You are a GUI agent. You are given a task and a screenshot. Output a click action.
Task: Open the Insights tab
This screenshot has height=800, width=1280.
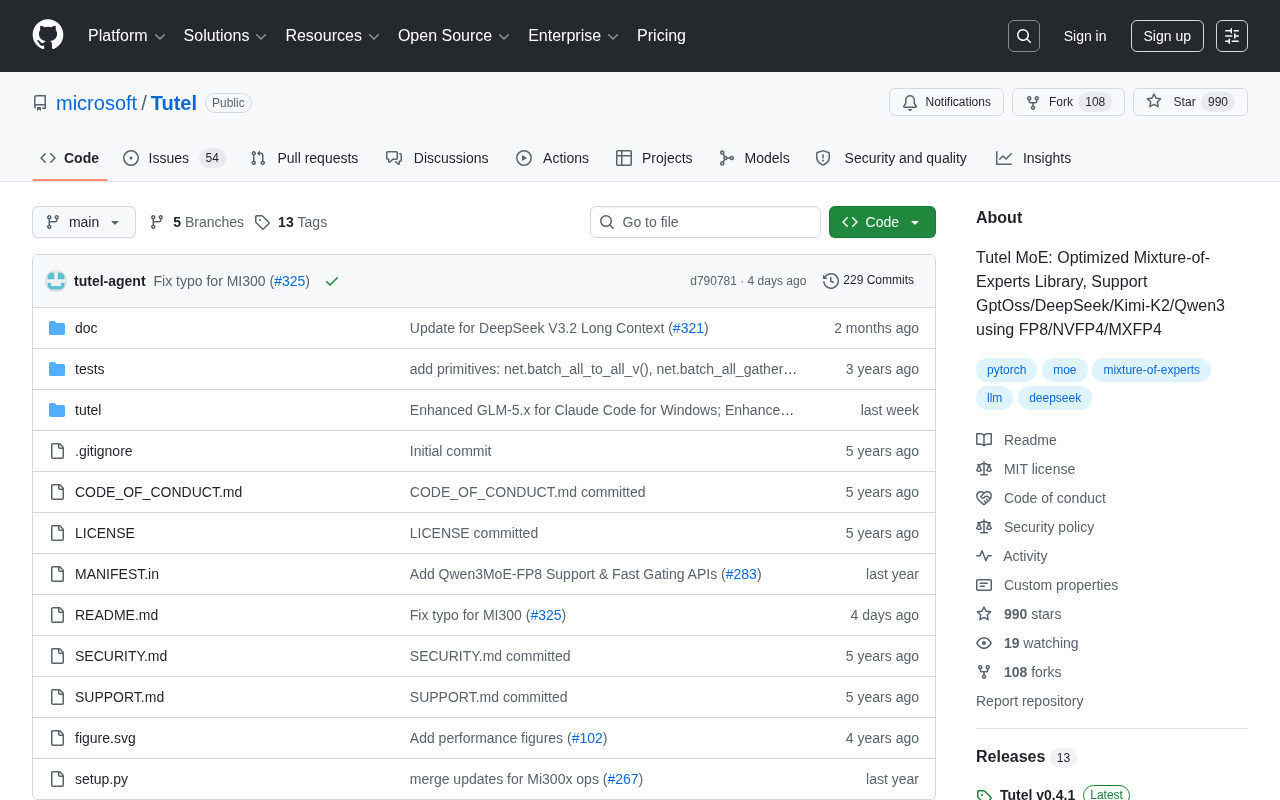pos(1033,158)
